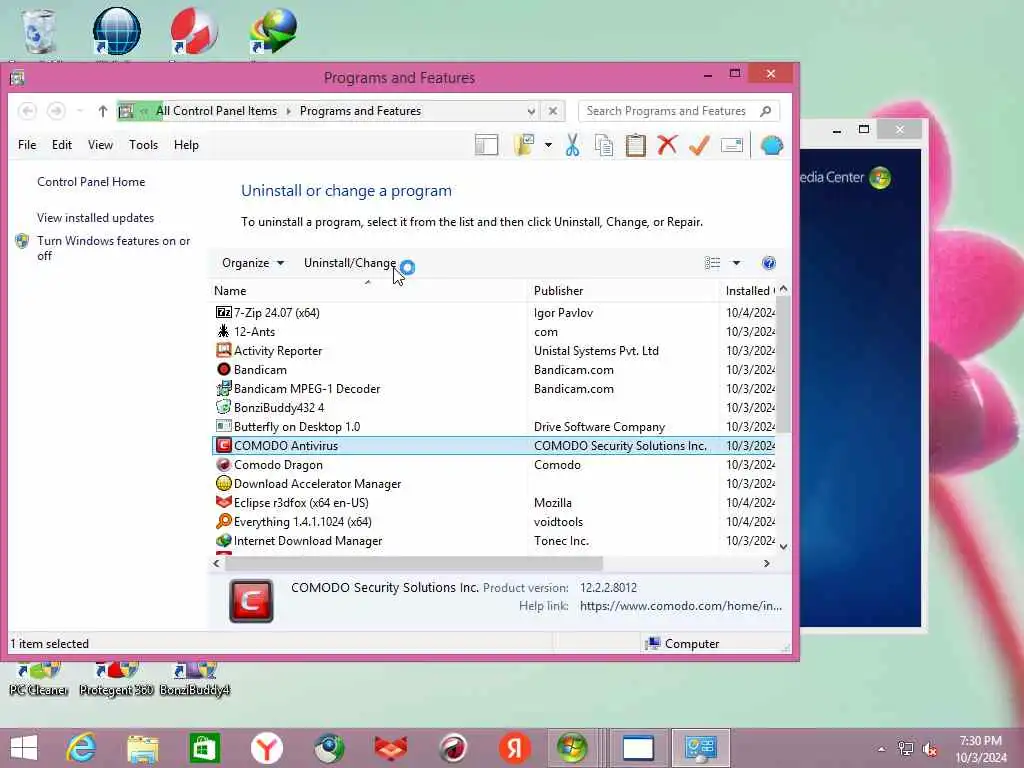Toggle the navigation pane layout icon
The height and width of the screenshot is (768, 1024).
pyautogui.click(x=487, y=145)
